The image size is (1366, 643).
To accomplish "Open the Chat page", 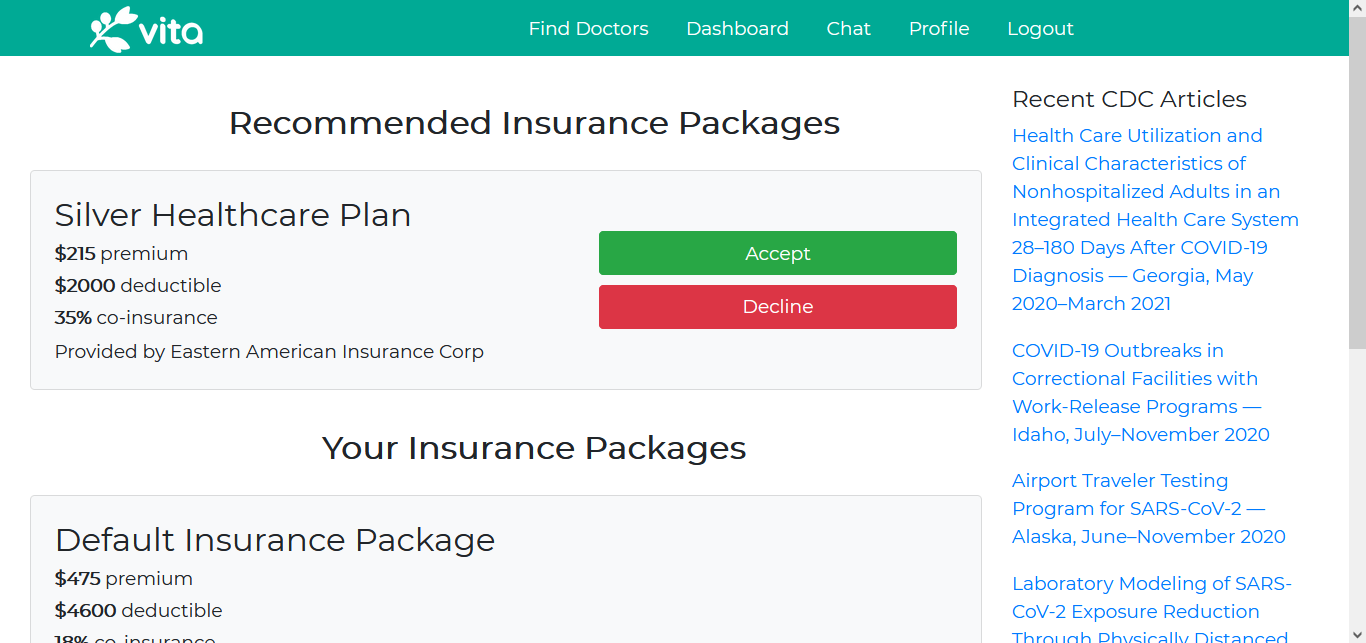I will pyautogui.click(x=848, y=29).
